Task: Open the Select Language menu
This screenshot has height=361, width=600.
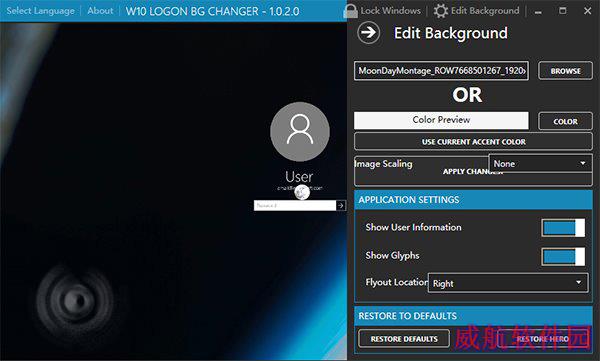Action: [x=41, y=11]
